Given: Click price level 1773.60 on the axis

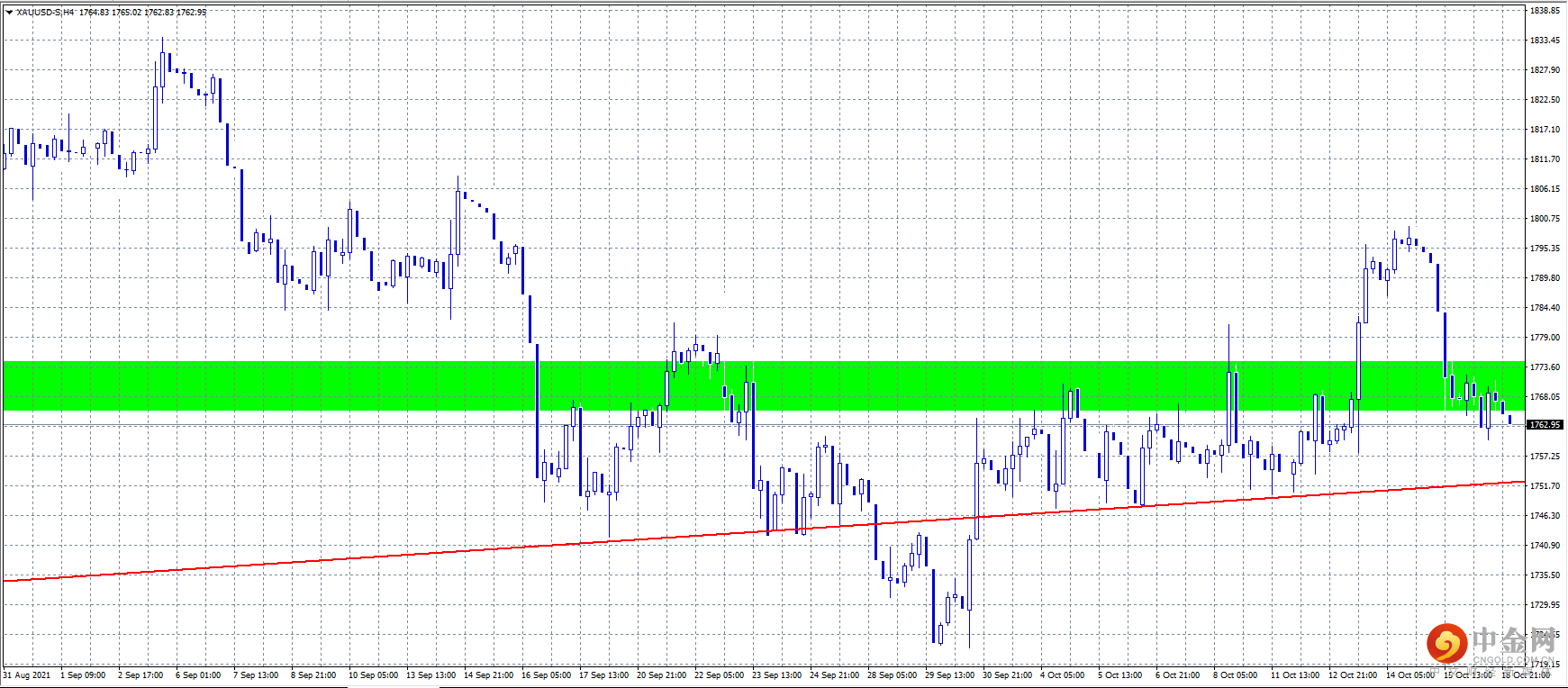Looking at the screenshot, I should 1545,367.
